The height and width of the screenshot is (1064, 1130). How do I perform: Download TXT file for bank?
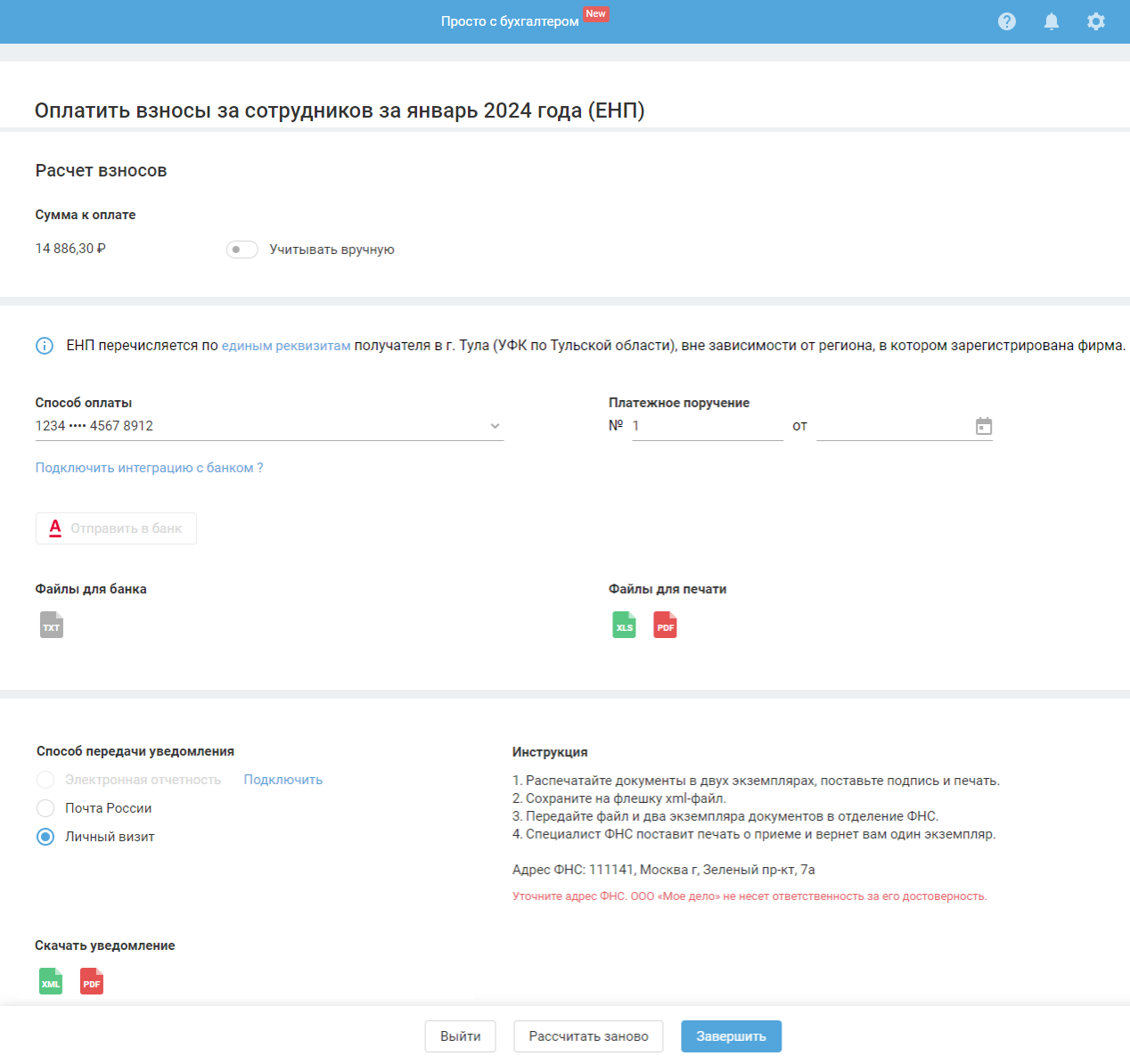52,625
